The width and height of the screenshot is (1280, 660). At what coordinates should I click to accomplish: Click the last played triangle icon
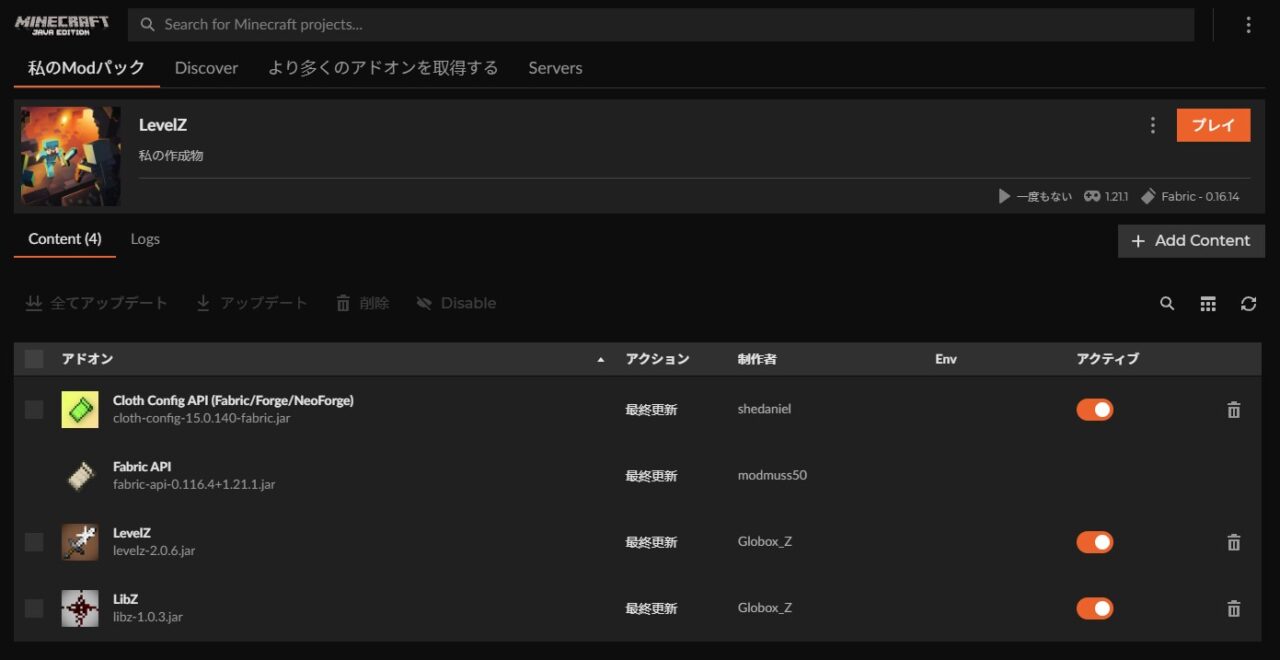[x=1004, y=196]
